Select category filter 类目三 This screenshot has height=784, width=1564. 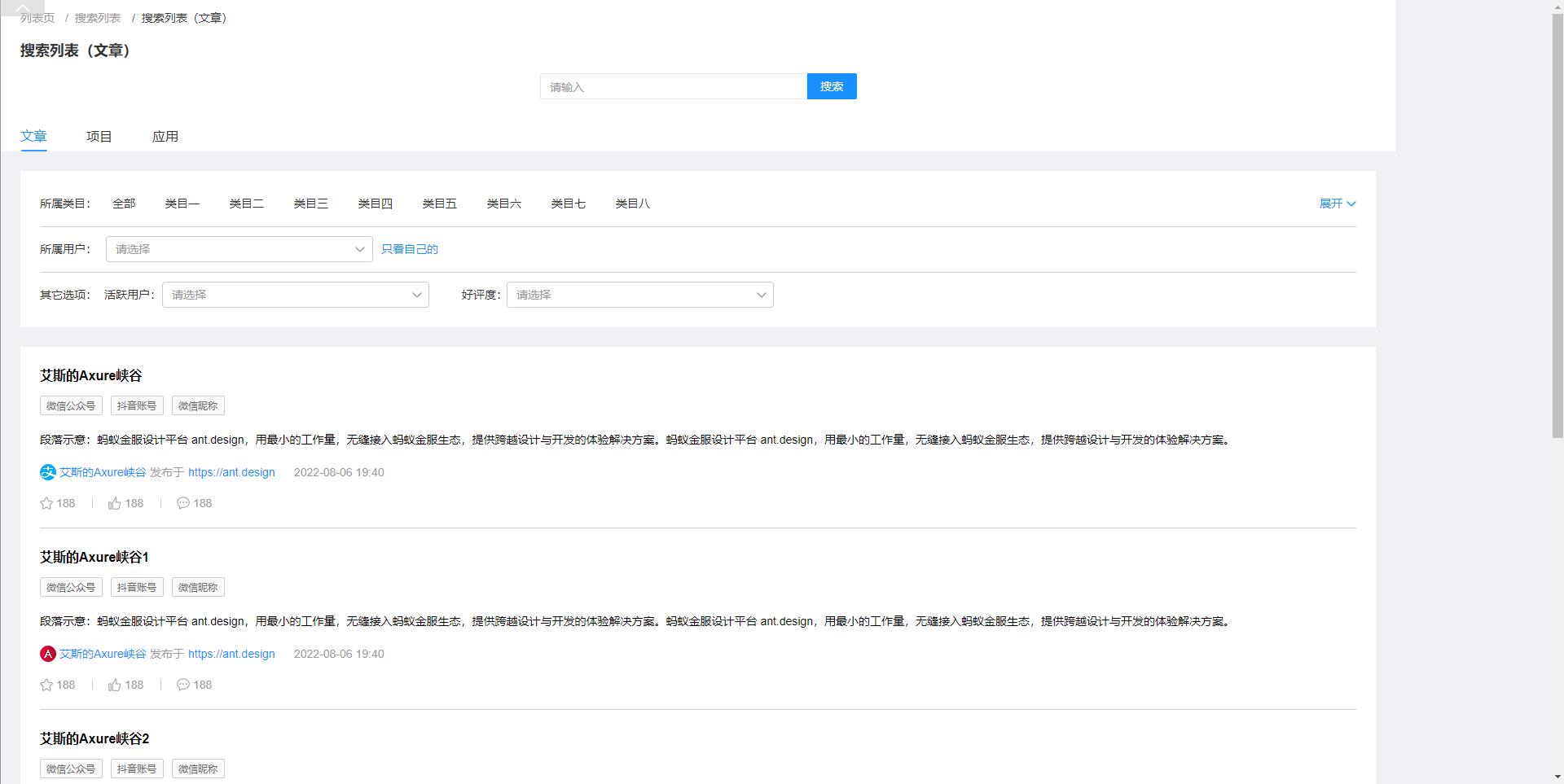pyautogui.click(x=311, y=204)
